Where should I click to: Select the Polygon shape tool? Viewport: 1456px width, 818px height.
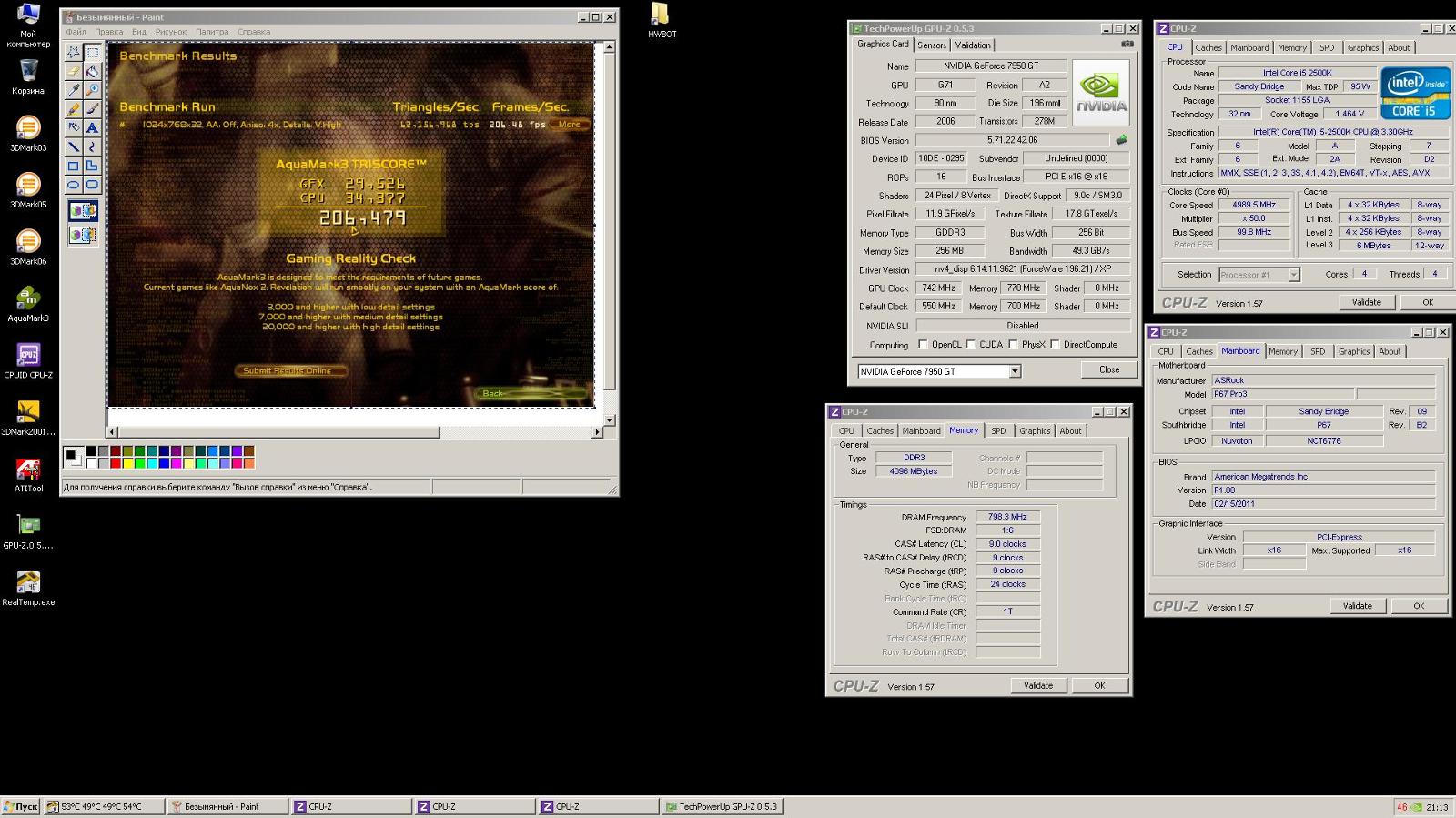click(93, 167)
